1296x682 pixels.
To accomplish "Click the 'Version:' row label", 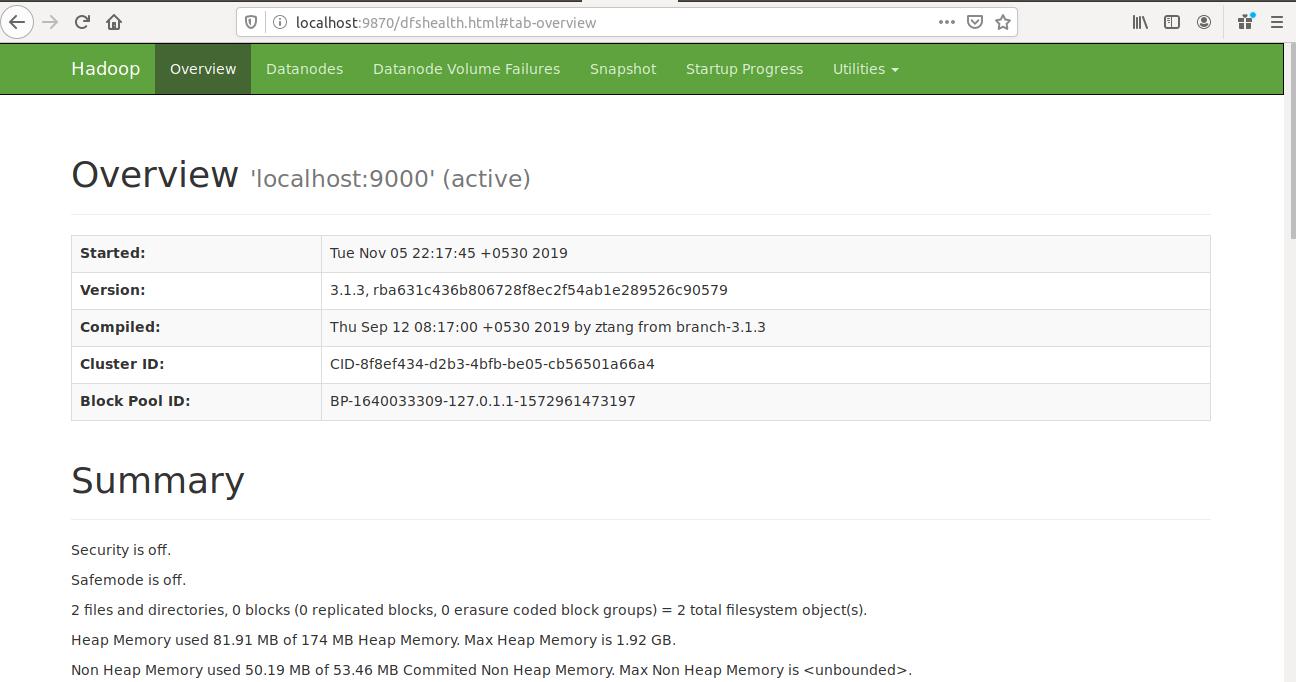I will coord(113,290).
